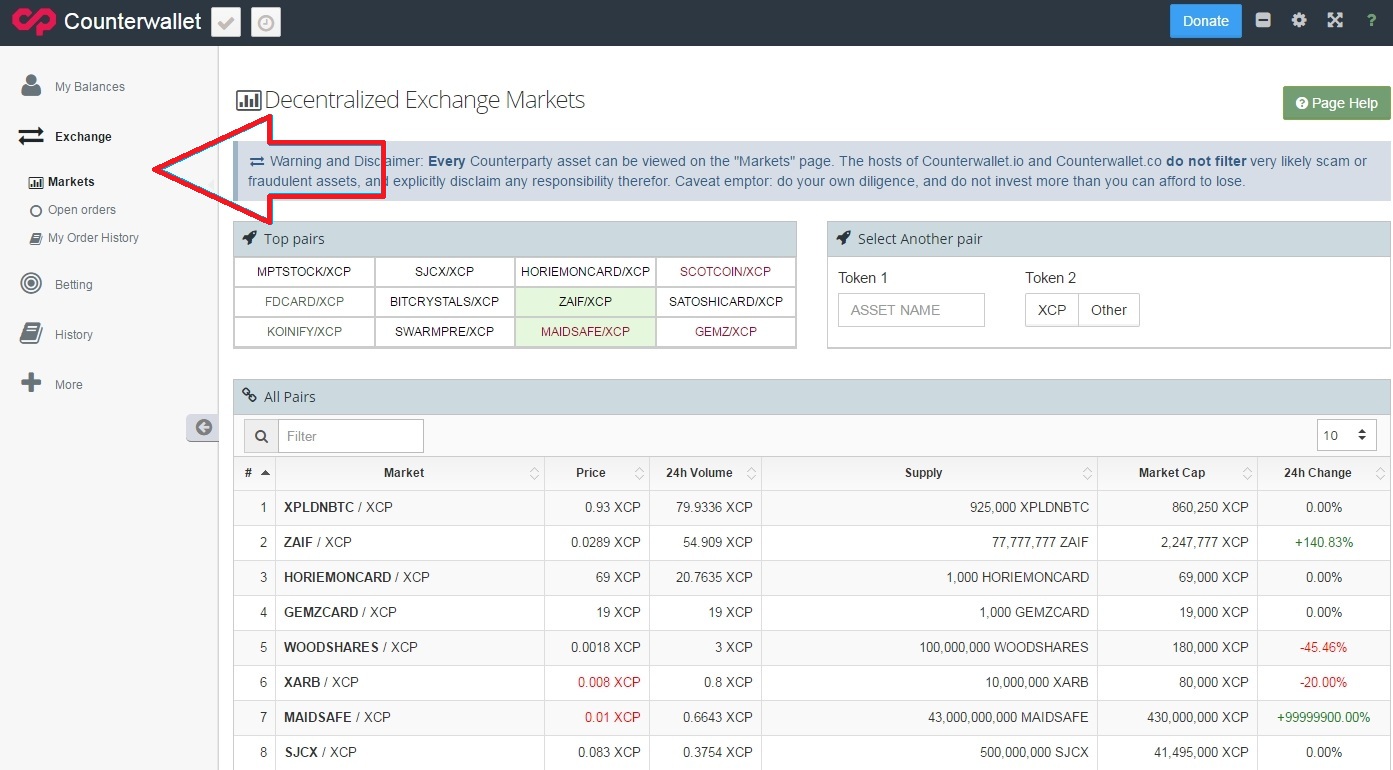Click the My Balances person icon
Screen dimensions: 1393x770
[x=31, y=85]
